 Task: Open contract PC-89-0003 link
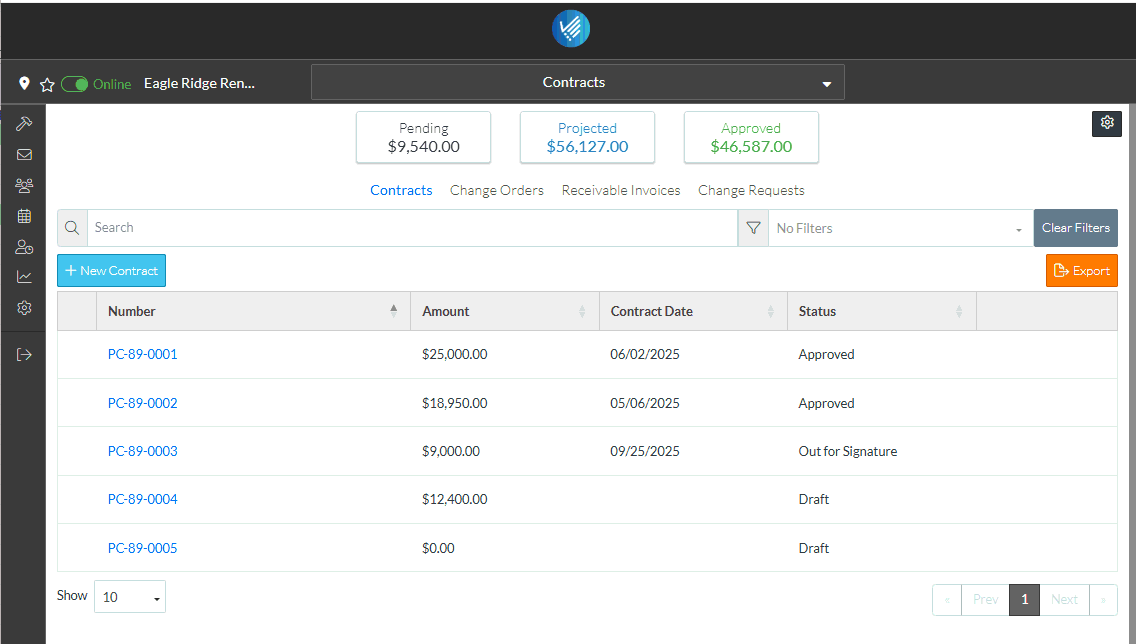pos(142,451)
